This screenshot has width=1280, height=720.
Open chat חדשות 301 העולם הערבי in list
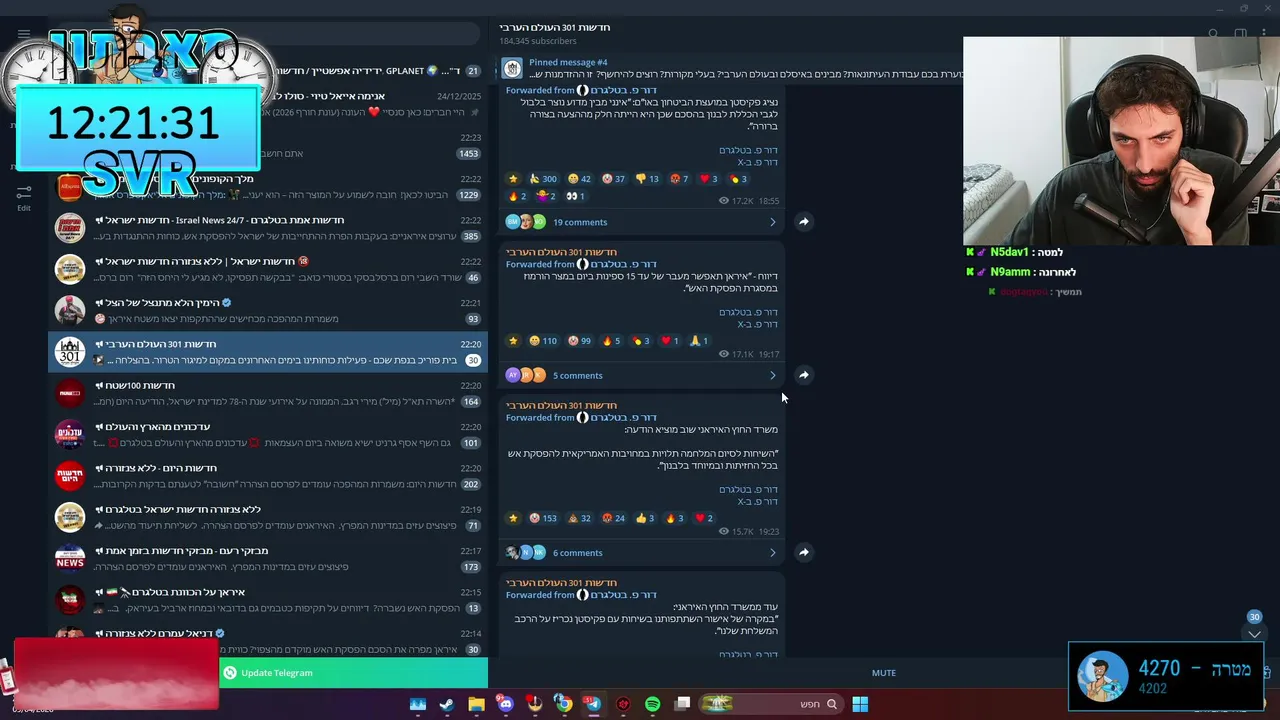click(268, 352)
